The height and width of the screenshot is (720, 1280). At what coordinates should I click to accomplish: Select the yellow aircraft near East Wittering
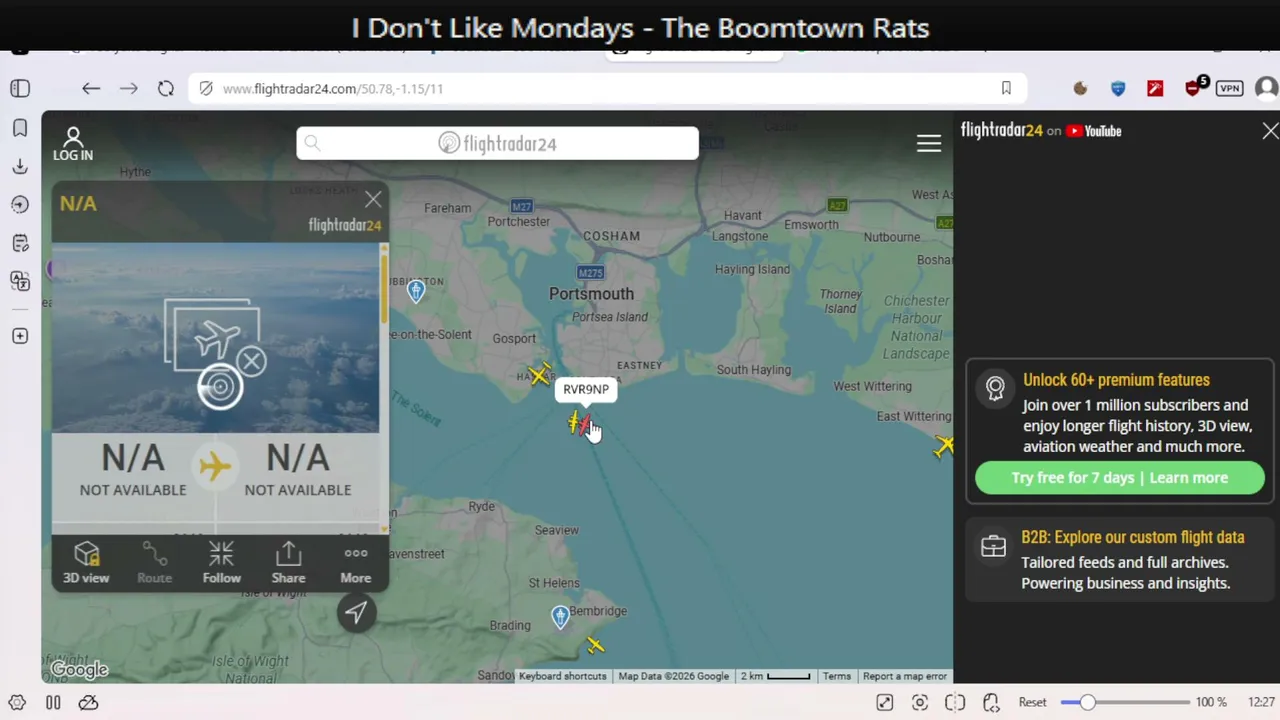944,446
